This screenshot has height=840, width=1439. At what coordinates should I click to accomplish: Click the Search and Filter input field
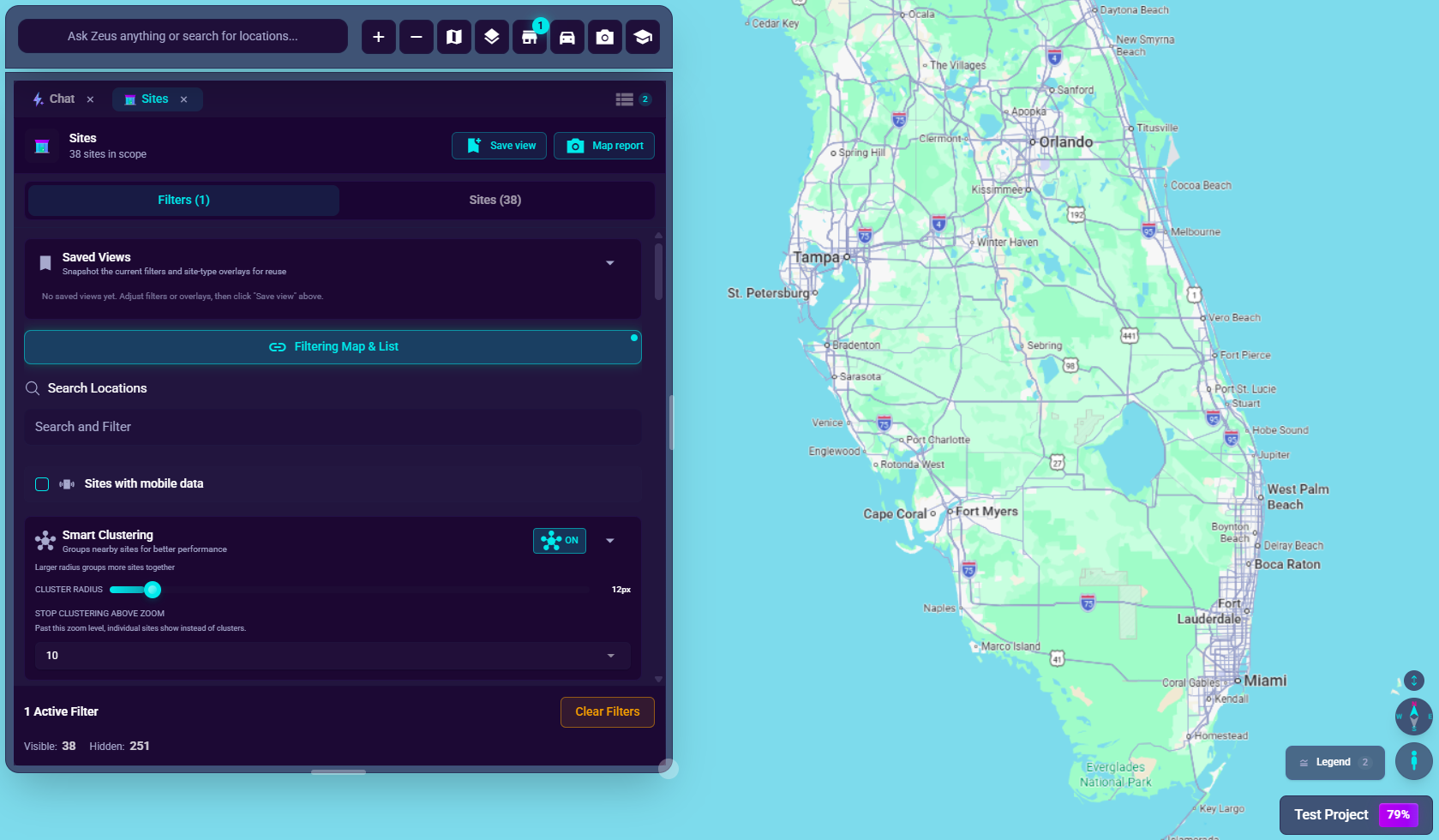[333, 427]
